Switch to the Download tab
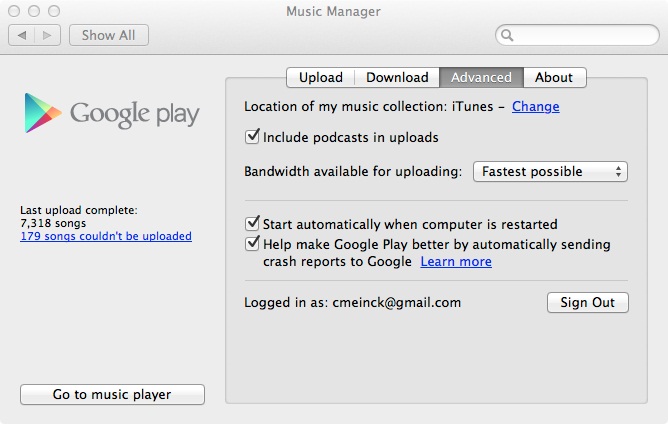The height and width of the screenshot is (424, 668). 397,77
